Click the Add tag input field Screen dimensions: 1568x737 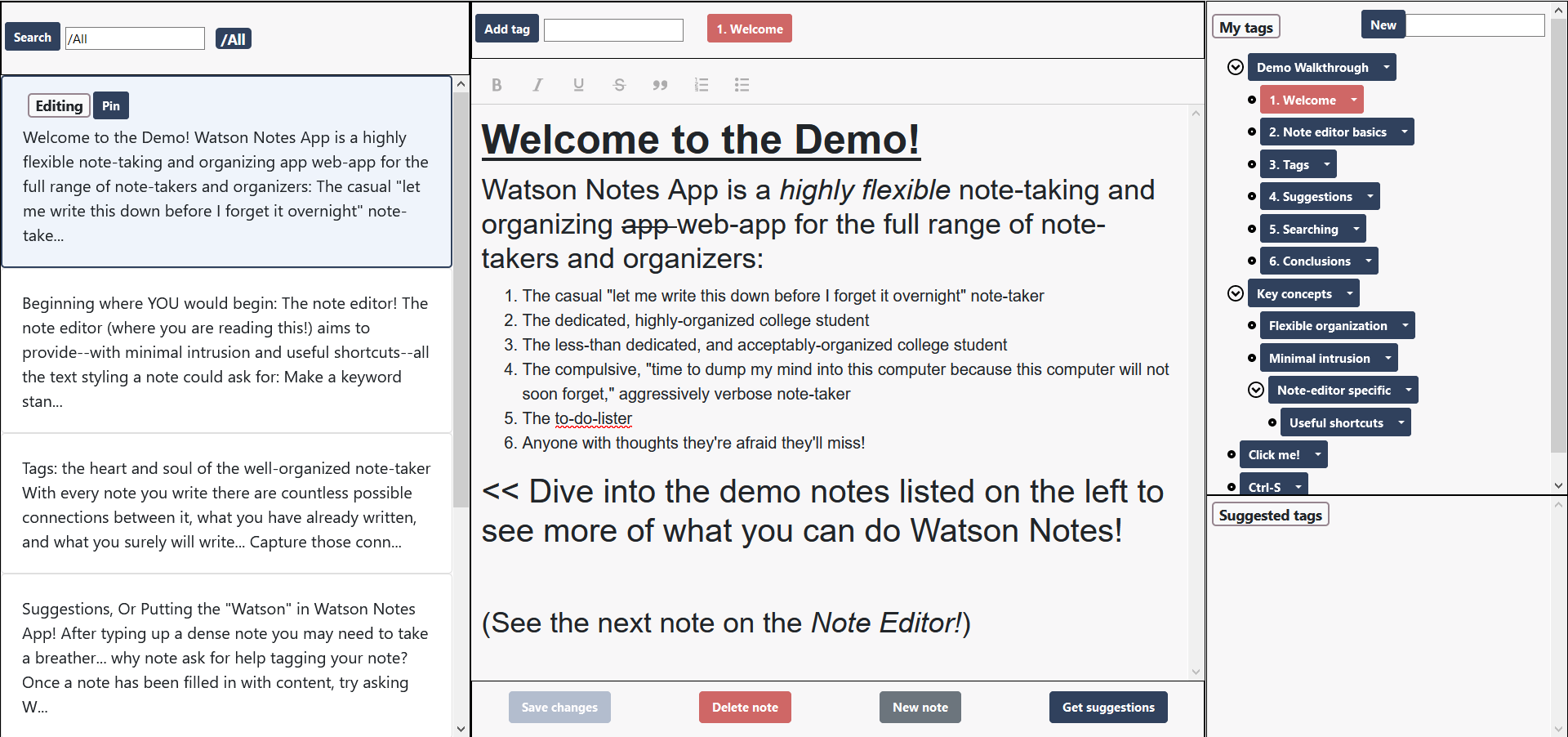pyautogui.click(x=613, y=29)
